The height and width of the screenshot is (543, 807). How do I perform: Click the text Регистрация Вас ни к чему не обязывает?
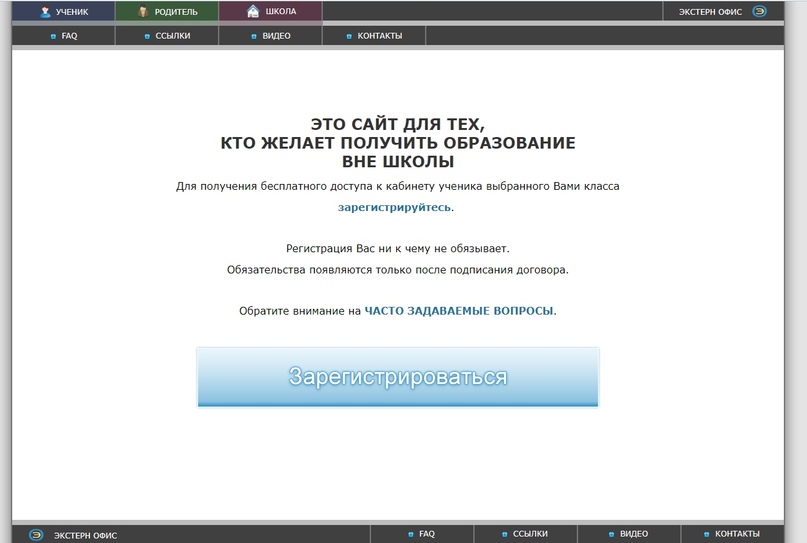(x=398, y=249)
